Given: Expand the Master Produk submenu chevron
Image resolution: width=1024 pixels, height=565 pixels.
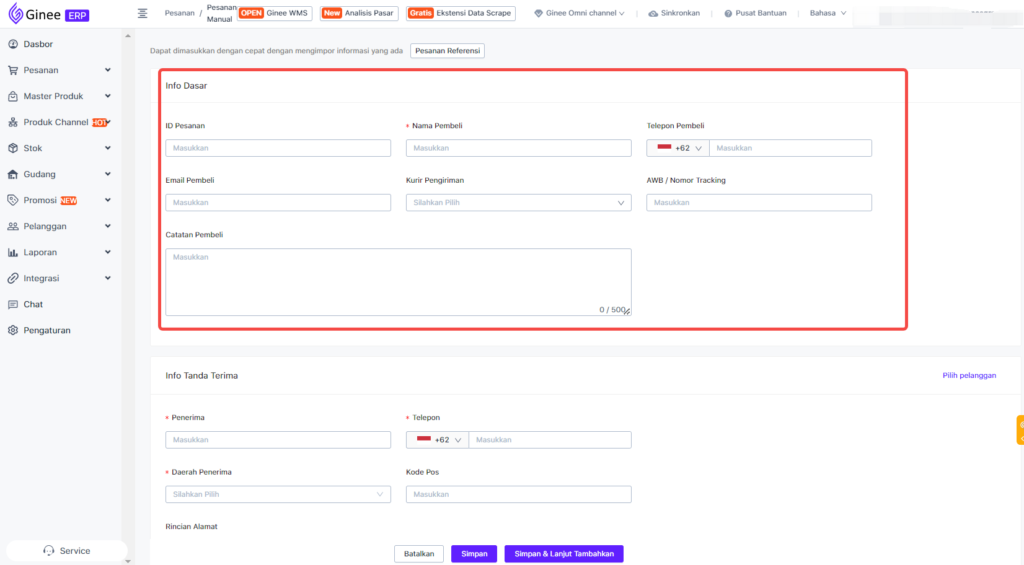Looking at the screenshot, I should 108,96.
